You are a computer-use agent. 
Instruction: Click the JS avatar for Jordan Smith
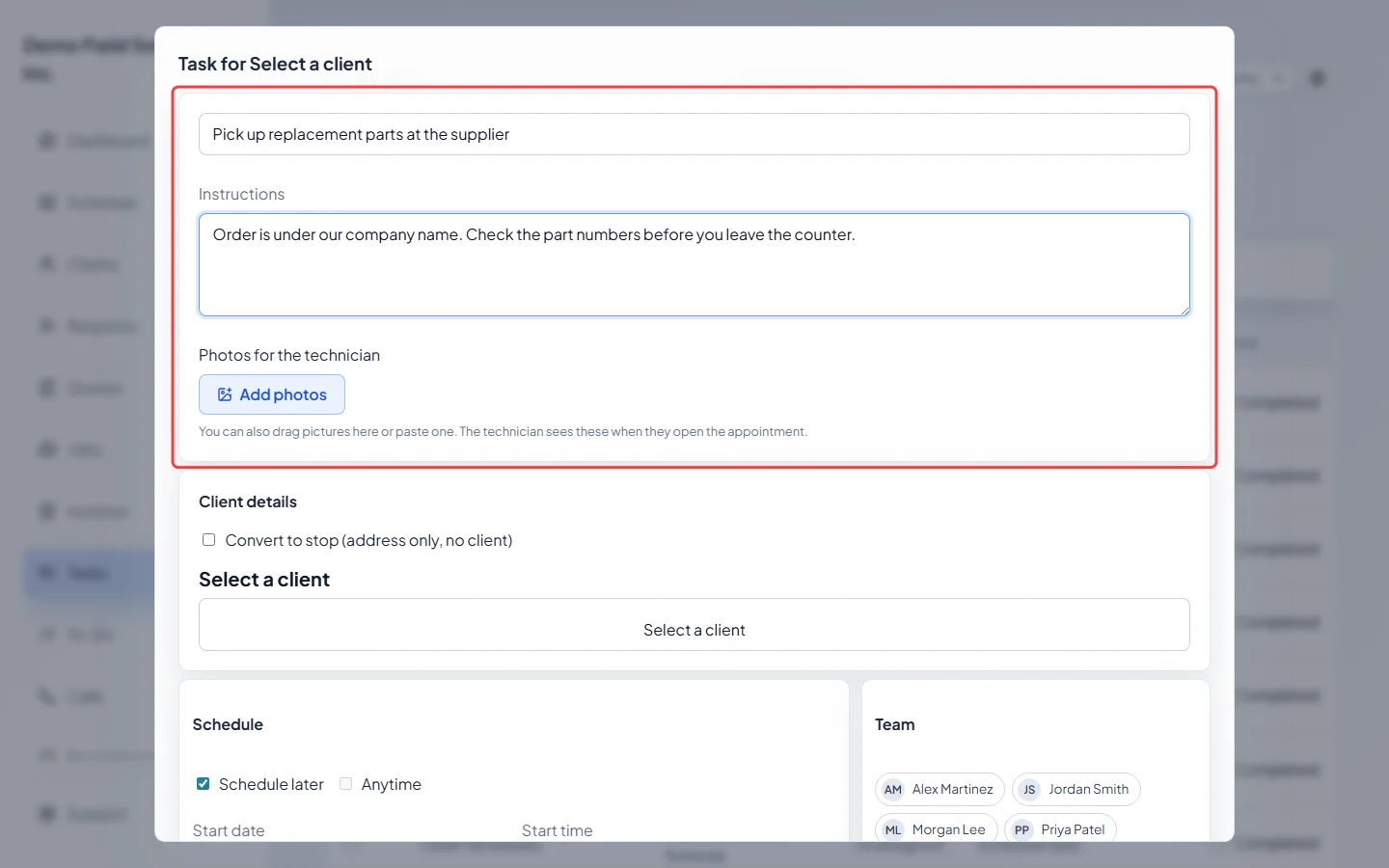1029,789
